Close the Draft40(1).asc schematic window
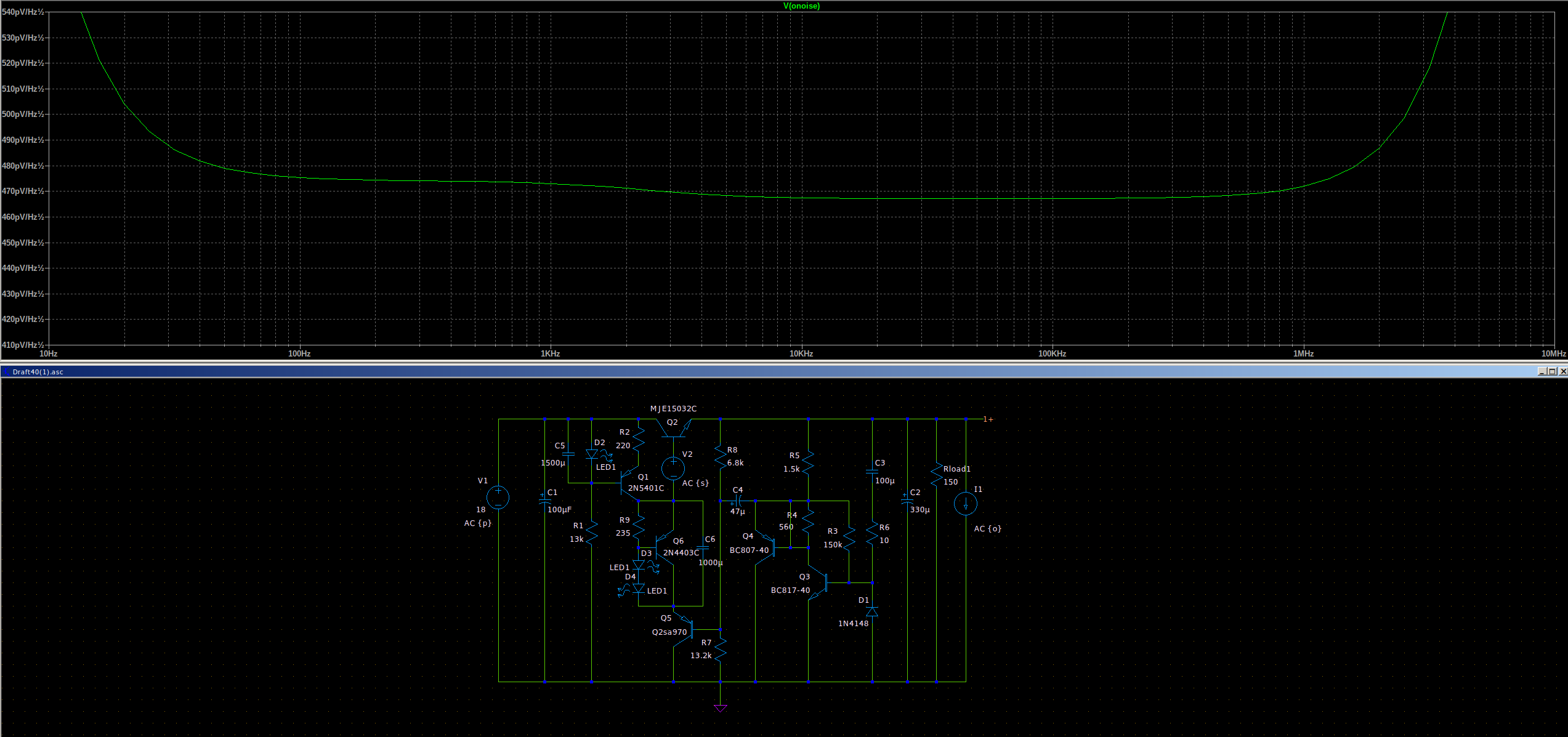 pos(1562,371)
